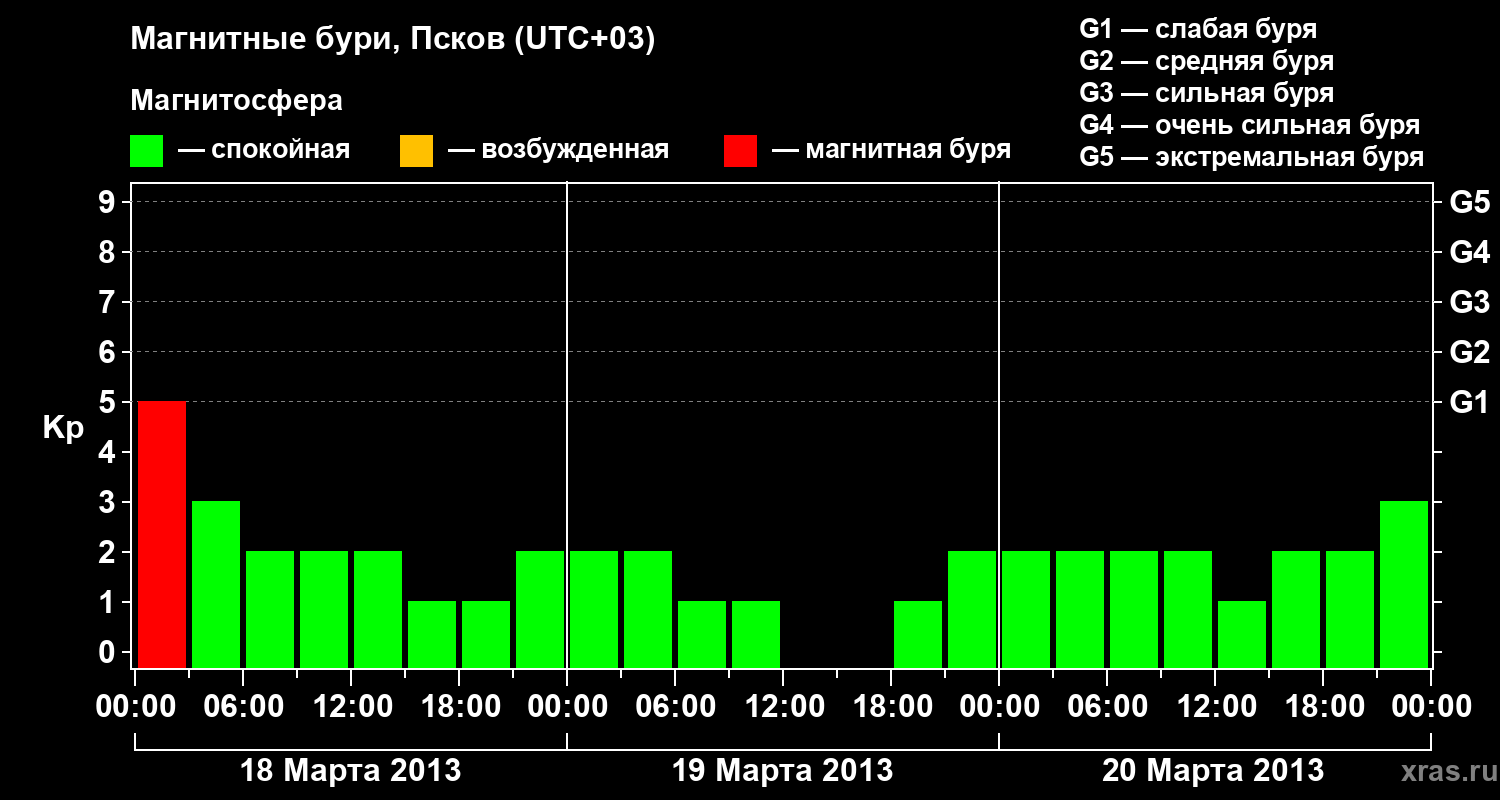Click 'G2 — средняя буря' legend line
Screen dimensions: 1500x800
[1206, 61]
